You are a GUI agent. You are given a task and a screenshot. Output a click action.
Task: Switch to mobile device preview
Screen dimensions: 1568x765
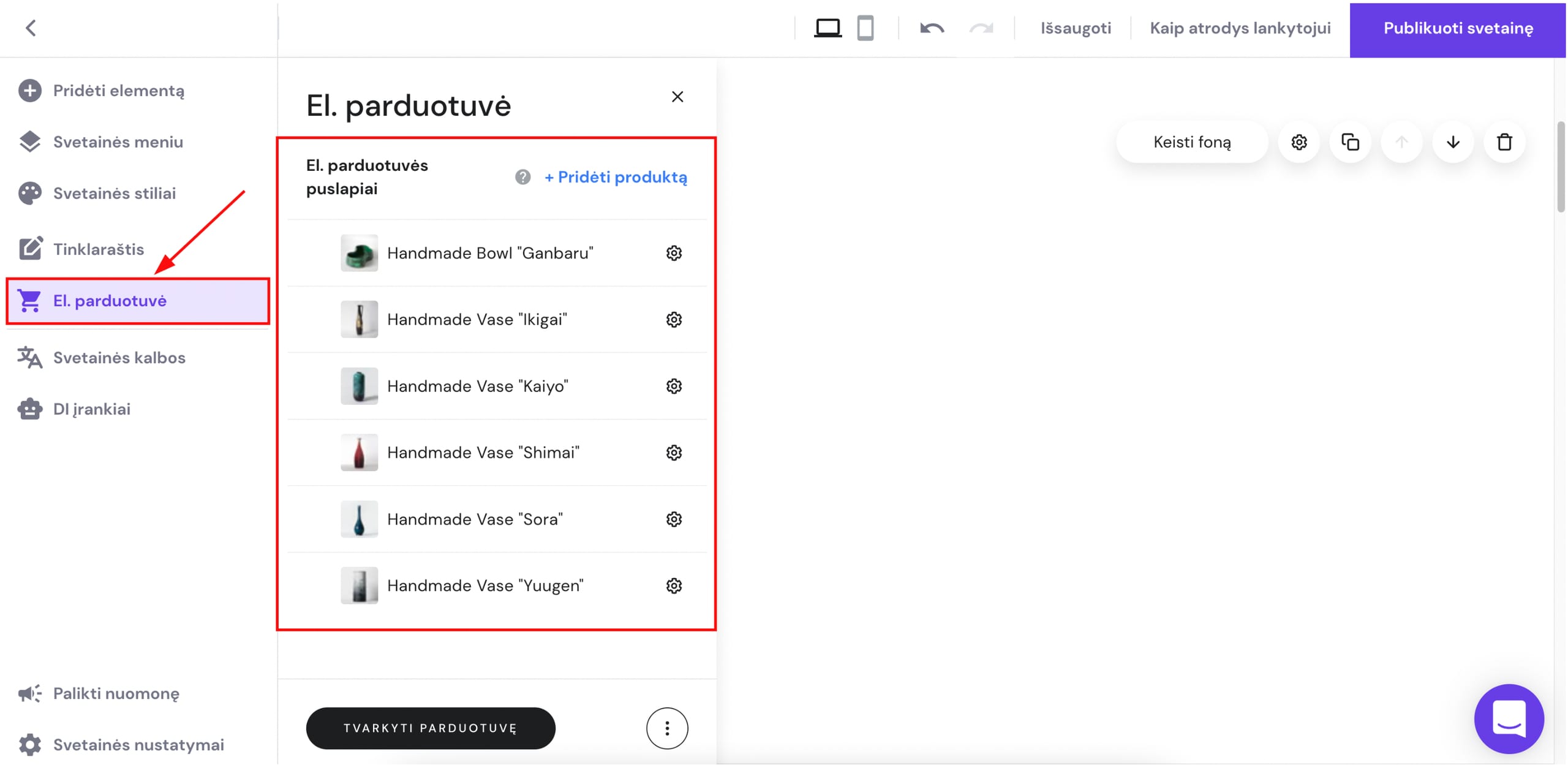[x=865, y=28]
